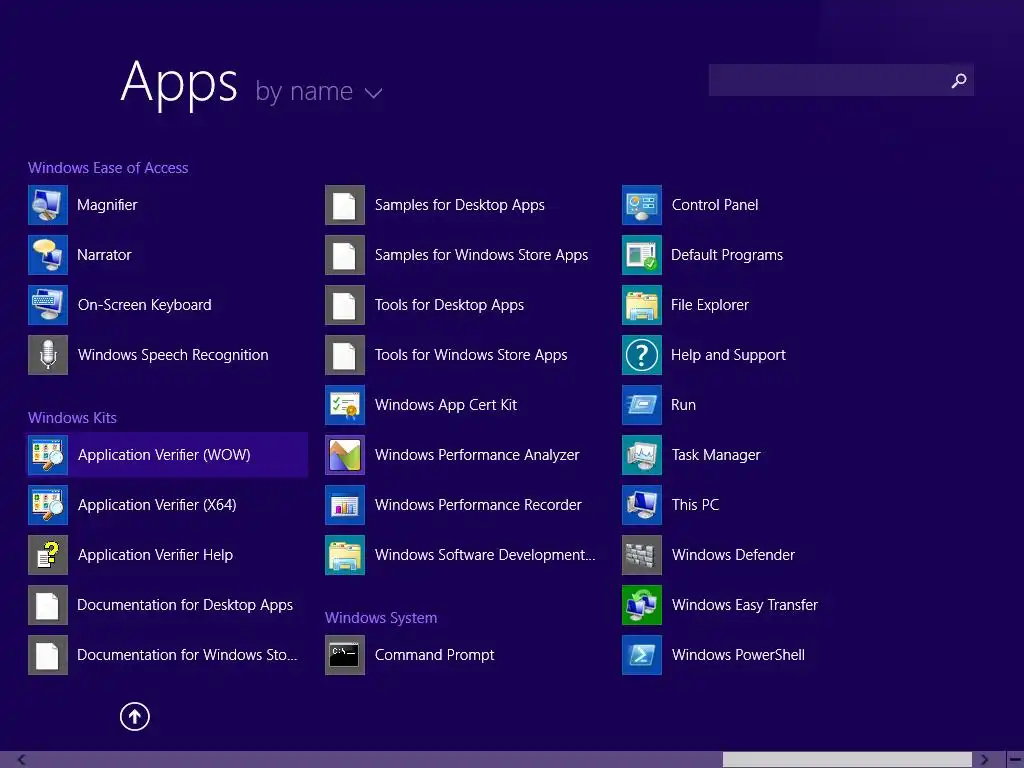
Task: Launch Windows PowerShell icon
Action: tap(642, 655)
